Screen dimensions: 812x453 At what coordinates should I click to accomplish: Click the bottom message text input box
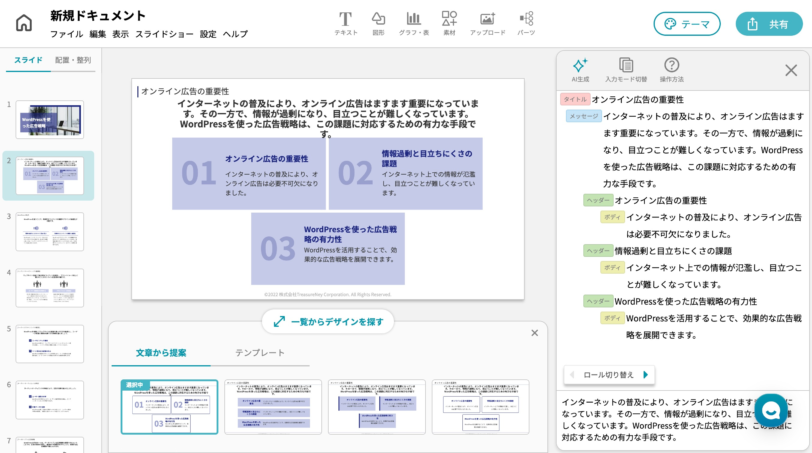683,420
